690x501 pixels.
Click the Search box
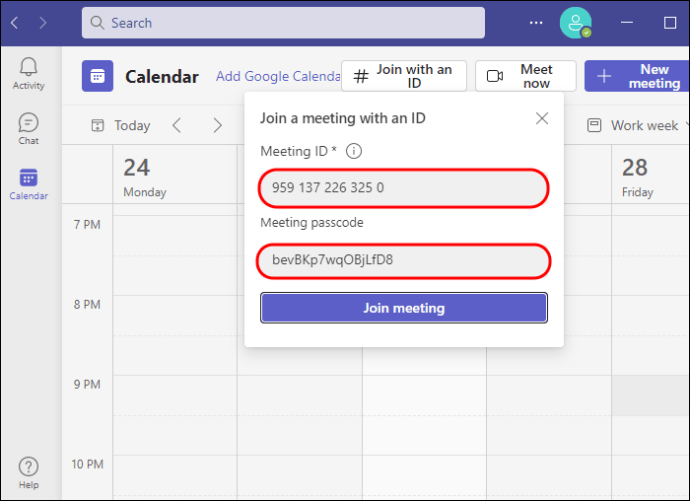point(283,22)
